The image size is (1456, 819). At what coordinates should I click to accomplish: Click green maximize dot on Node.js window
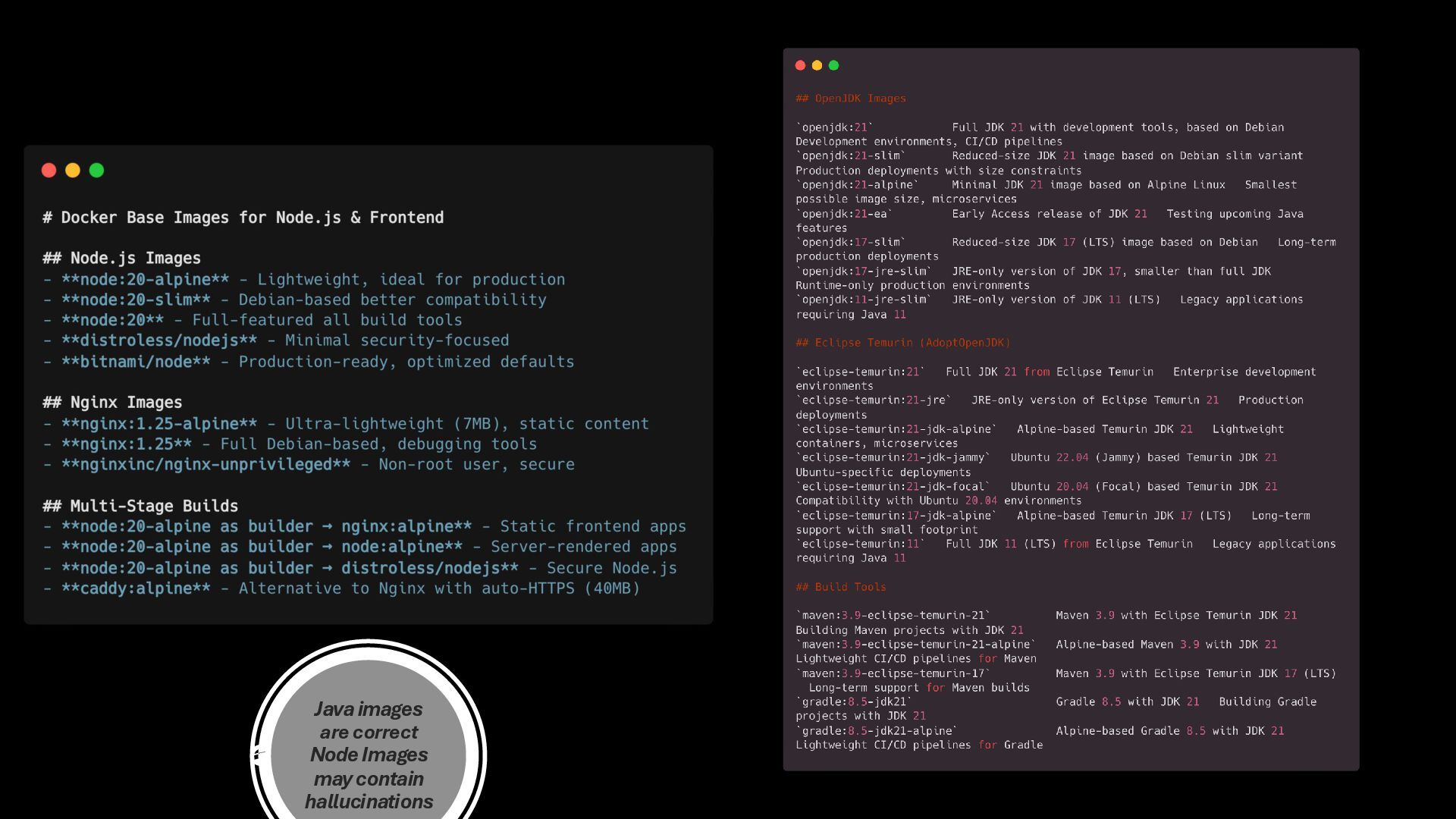[x=96, y=171]
